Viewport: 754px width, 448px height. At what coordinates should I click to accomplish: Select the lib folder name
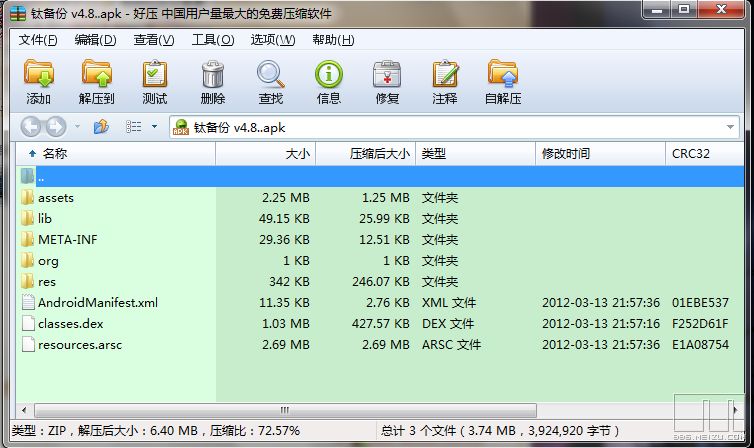[45, 219]
